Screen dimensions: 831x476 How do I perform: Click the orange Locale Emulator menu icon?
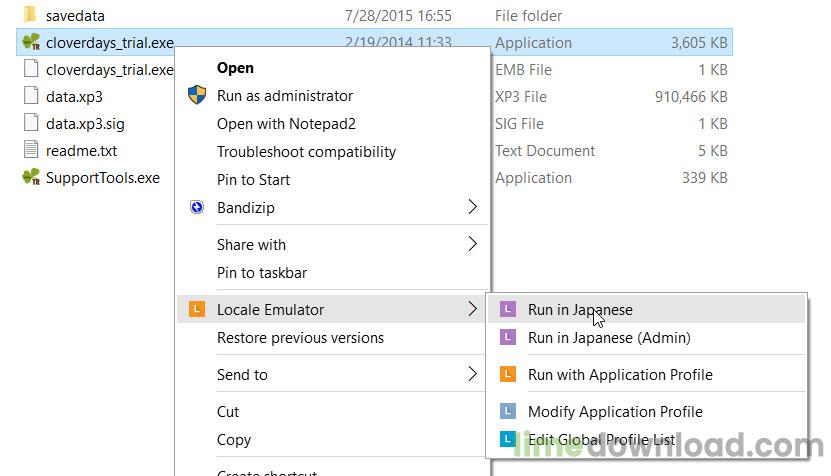point(196,310)
